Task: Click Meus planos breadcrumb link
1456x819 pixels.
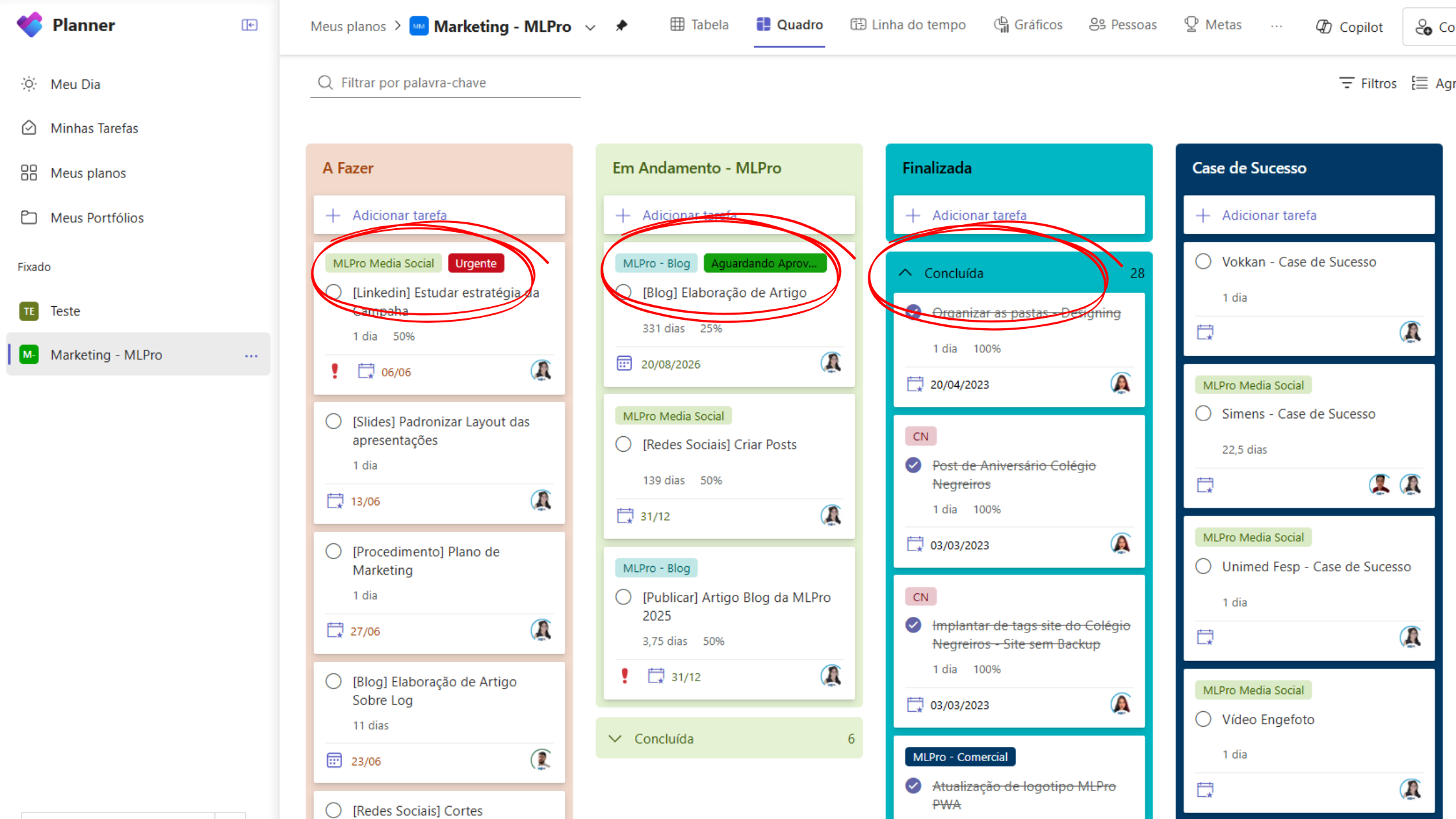Action: click(x=348, y=27)
